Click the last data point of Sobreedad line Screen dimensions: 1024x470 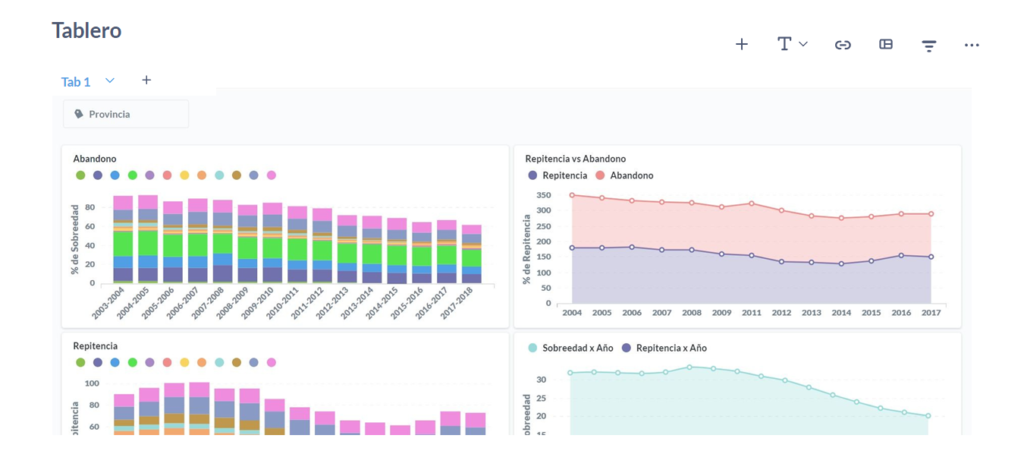pos(927,416)
